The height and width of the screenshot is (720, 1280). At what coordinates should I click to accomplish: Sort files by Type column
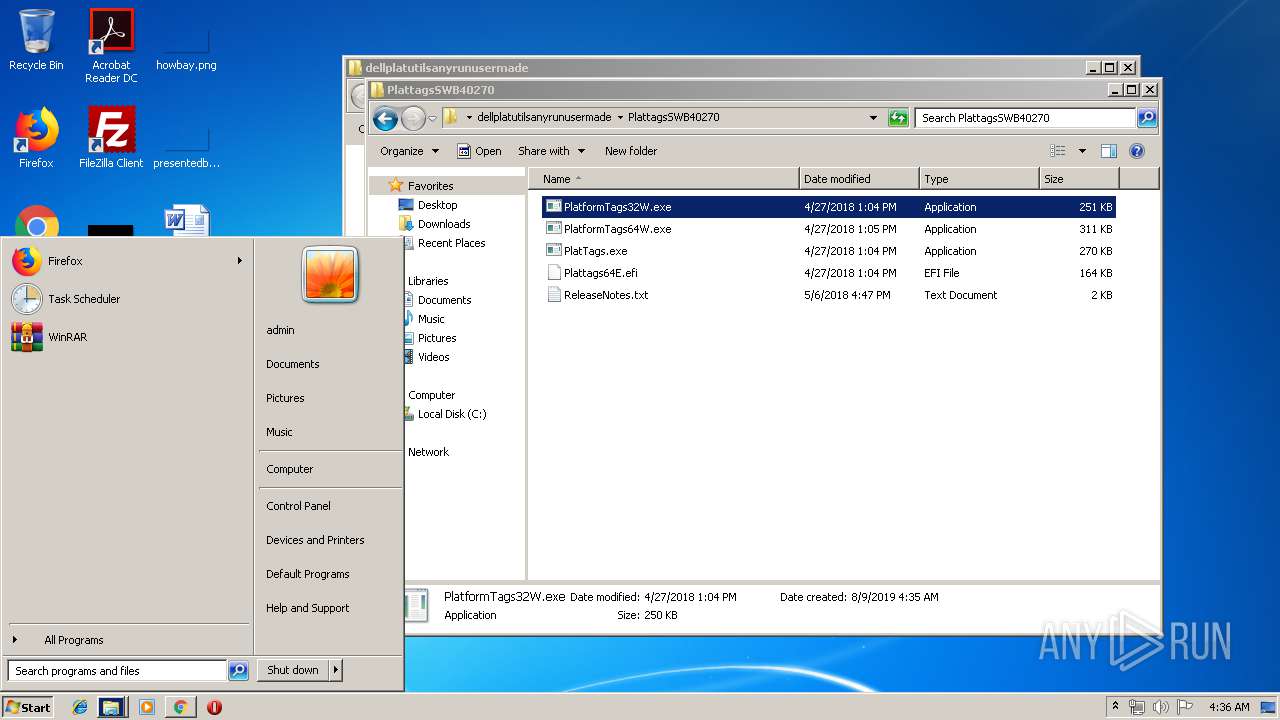coord(980,179)
